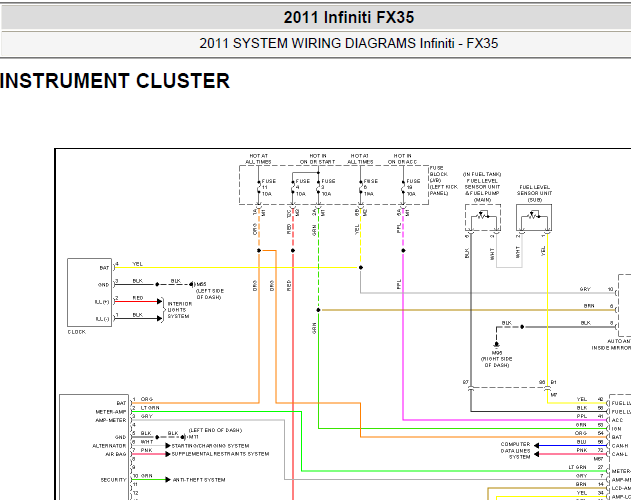The image size is (631, 500).
Task: Click the "RED" label on clock ILL(+) wire
Action: (x=138, y=298)
